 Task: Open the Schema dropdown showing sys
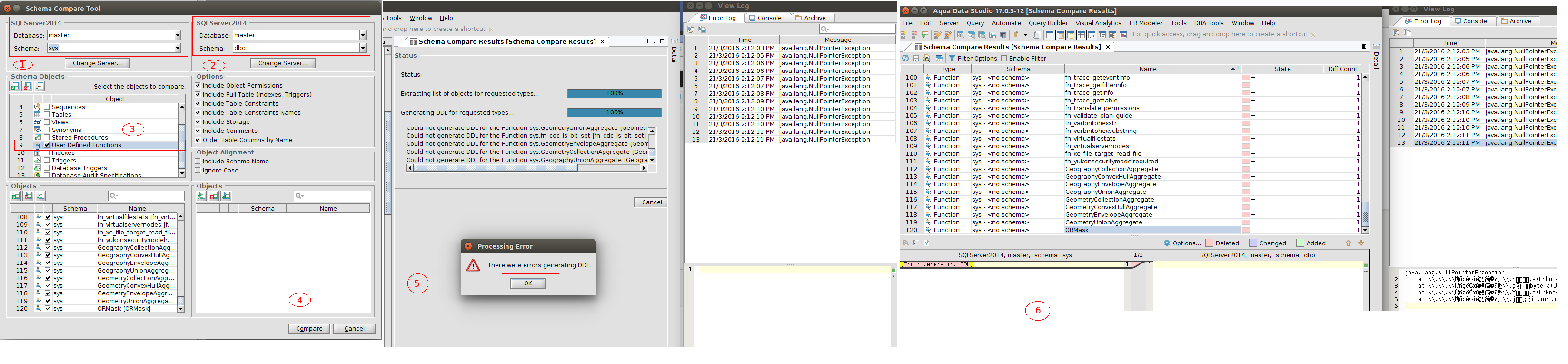tap(177, 48)
